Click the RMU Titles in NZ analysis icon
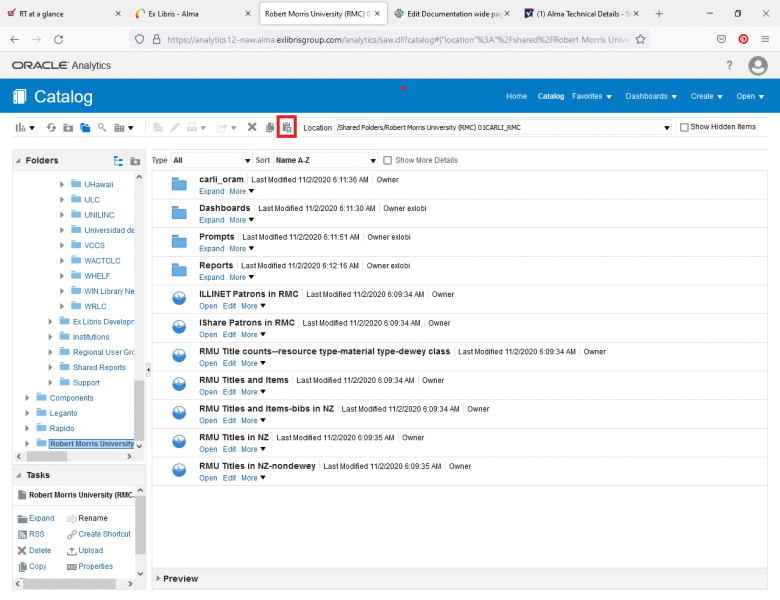Image resolution: width=780 pixels, height=600 pixels. point(179,441)
